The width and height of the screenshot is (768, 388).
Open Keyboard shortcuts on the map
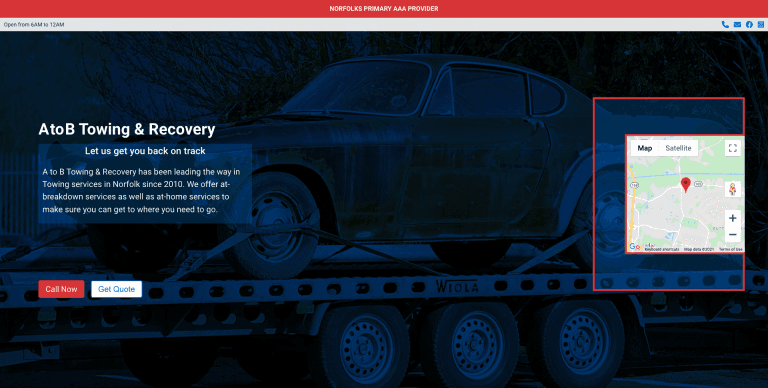coord(662,249)
